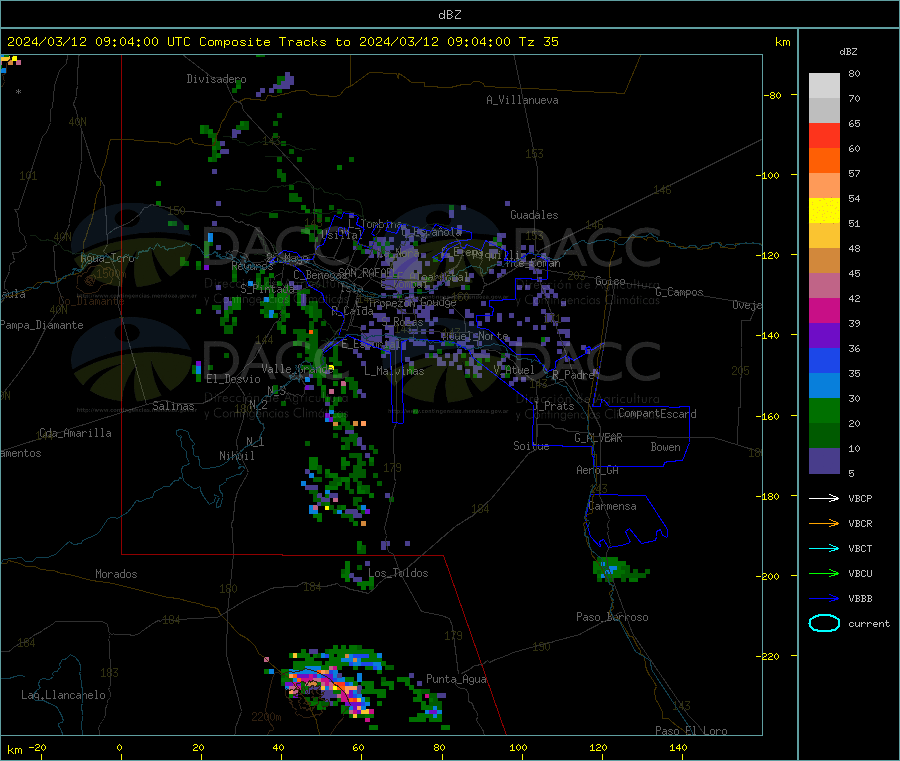Viewport: 900px width, 761px height.
Task: Click the 'Guico' map label
Action: tap(610, 281)
